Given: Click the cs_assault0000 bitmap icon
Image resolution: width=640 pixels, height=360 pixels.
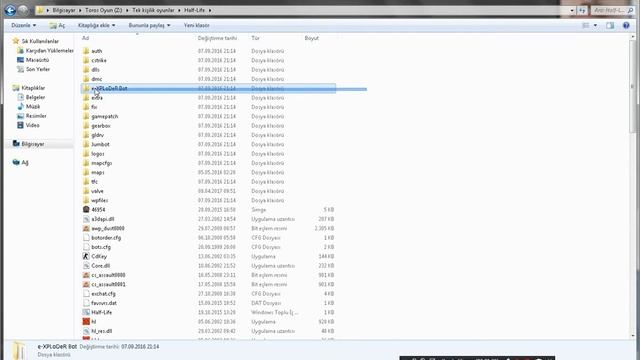Looking at the screenshot, I should tap(86, 275).
